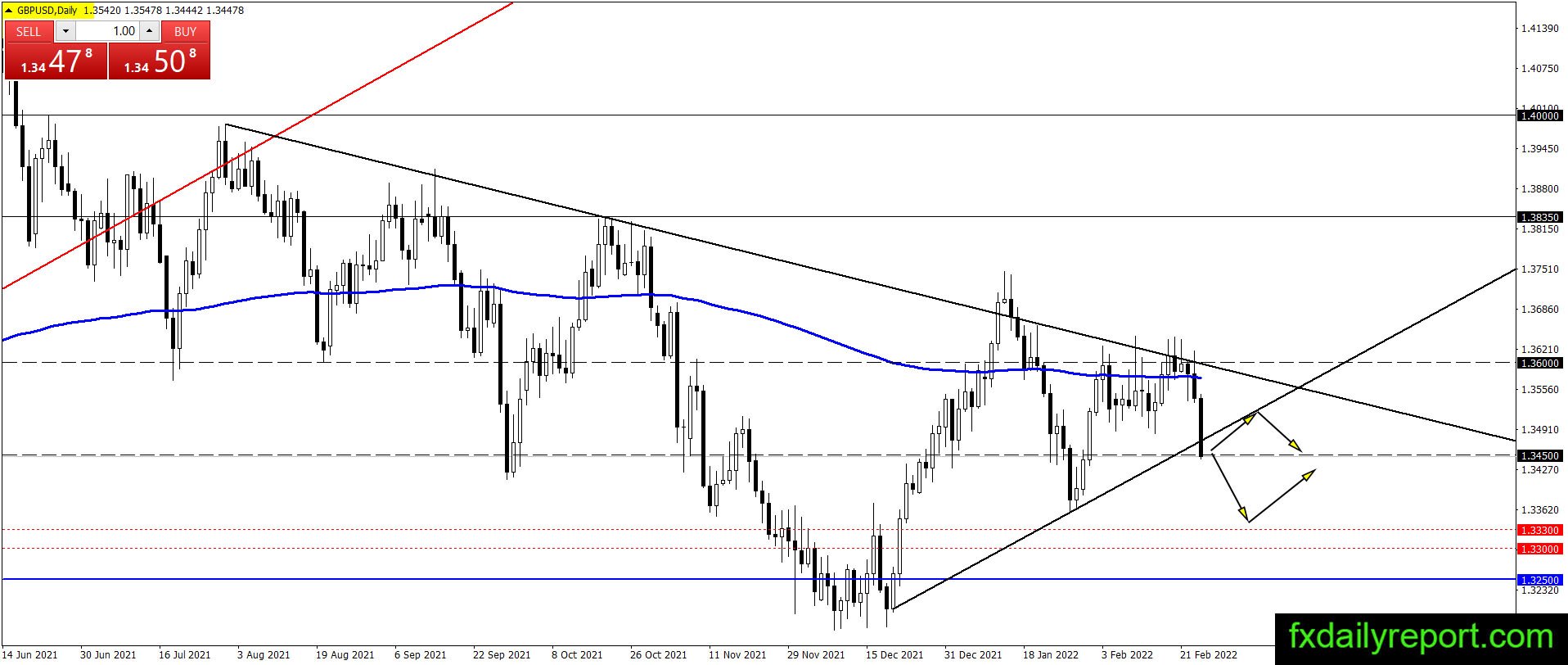Click the BUY button

(x=186, y=31)
